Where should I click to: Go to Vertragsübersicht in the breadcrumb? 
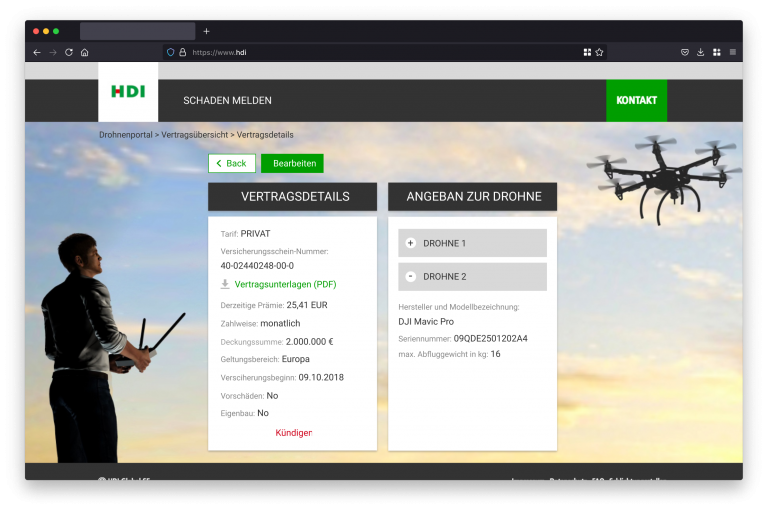(195, 135)
